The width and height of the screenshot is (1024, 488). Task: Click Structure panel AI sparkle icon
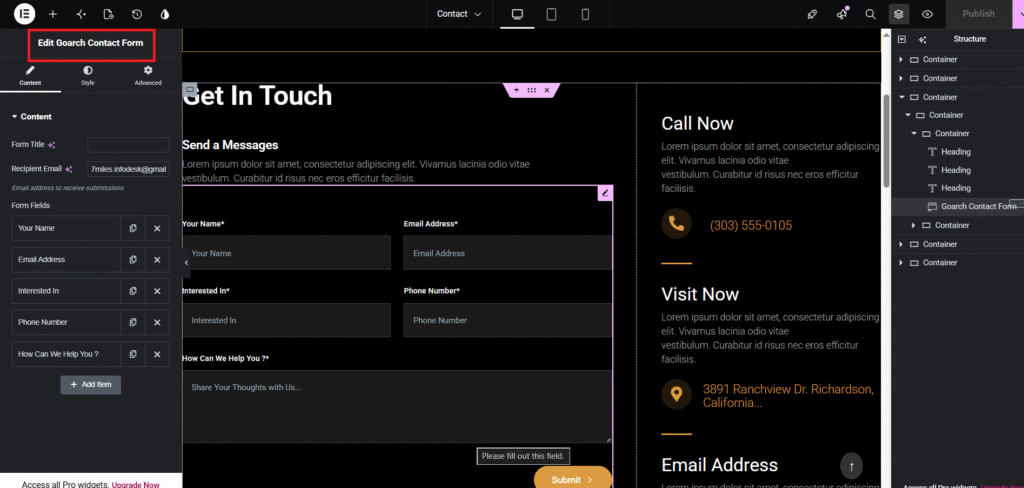(x=922, y=39)
